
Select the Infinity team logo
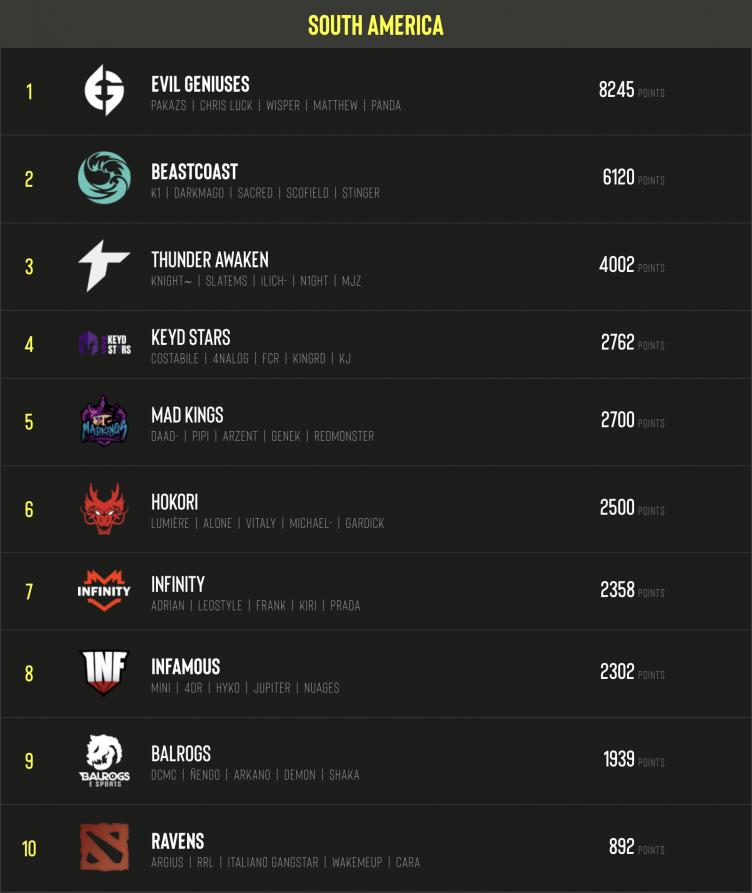coord(104,591)
